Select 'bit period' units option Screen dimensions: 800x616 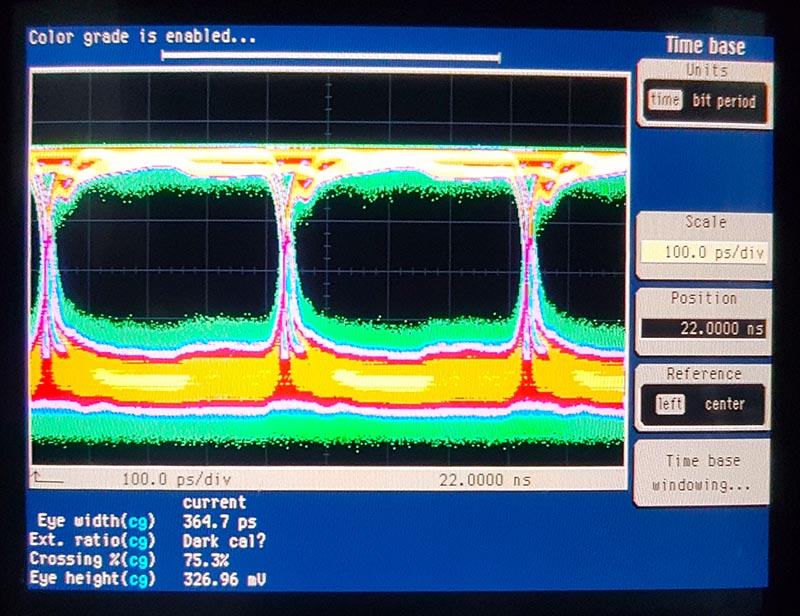click(724, 101)
